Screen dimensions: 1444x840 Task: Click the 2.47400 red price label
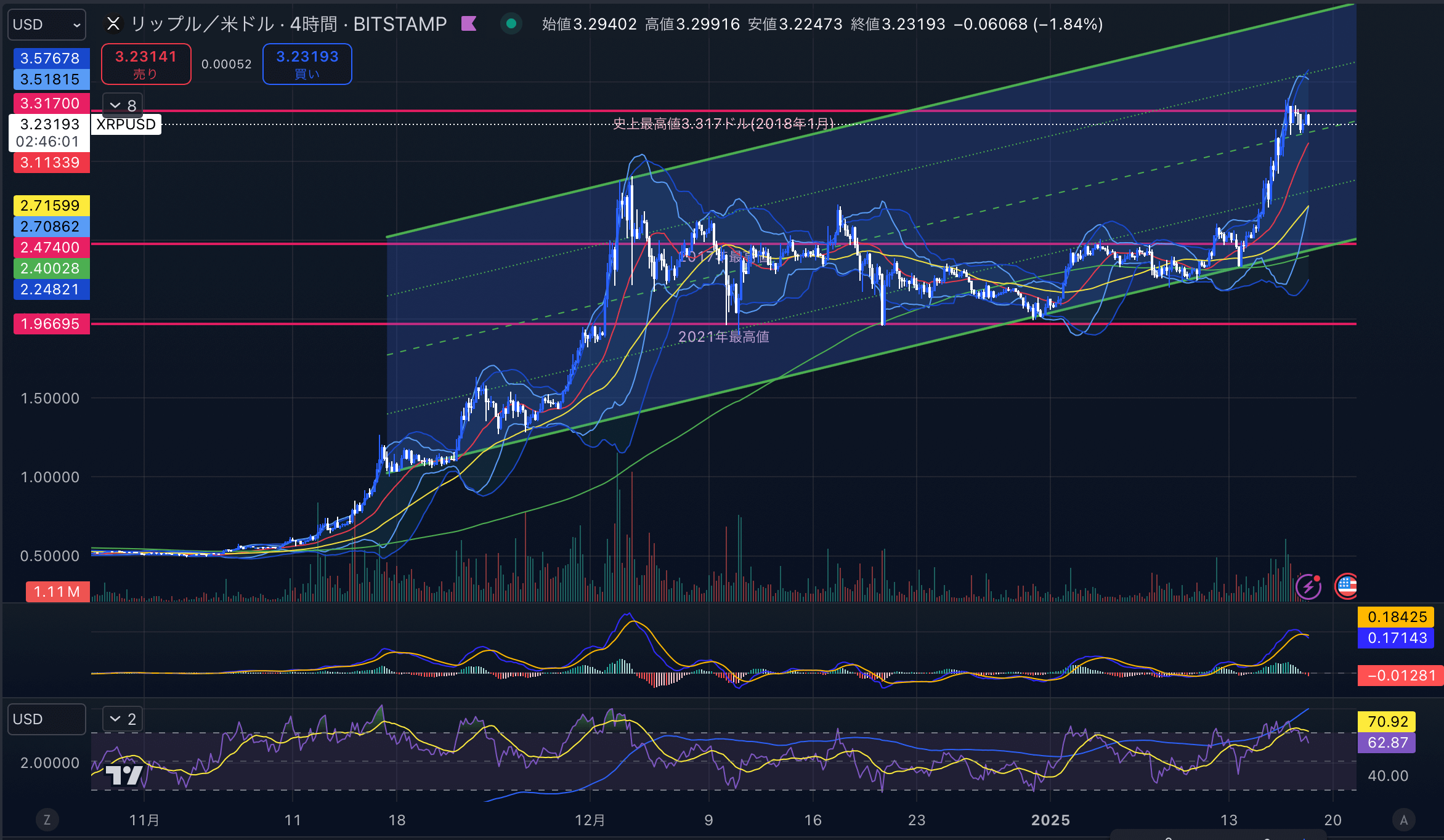(x=52, y=248)
